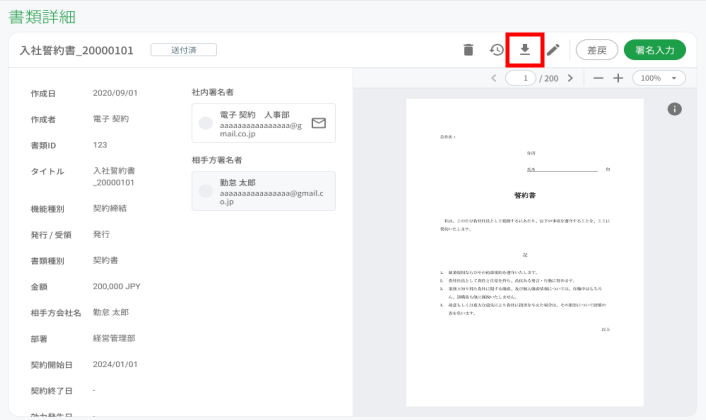706x420 pixels.
Task: Click the 書類種別 value 契約書
Action: click(105, 260)
